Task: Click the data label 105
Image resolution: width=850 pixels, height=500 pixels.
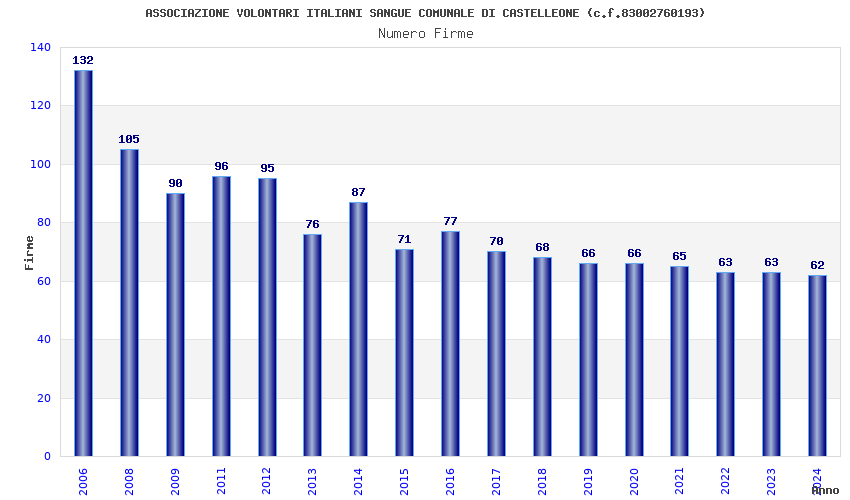Action: [129, 139]
